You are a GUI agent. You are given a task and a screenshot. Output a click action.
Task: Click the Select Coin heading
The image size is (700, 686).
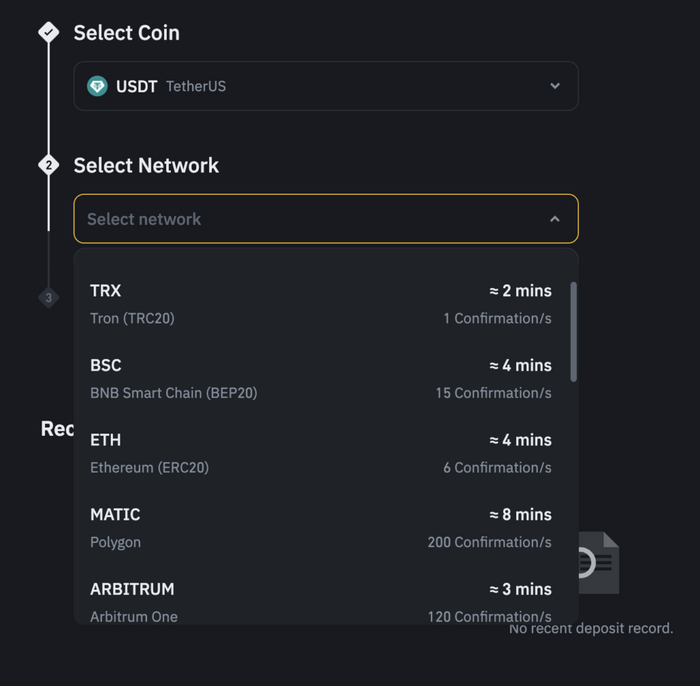[x=127, y=33]
